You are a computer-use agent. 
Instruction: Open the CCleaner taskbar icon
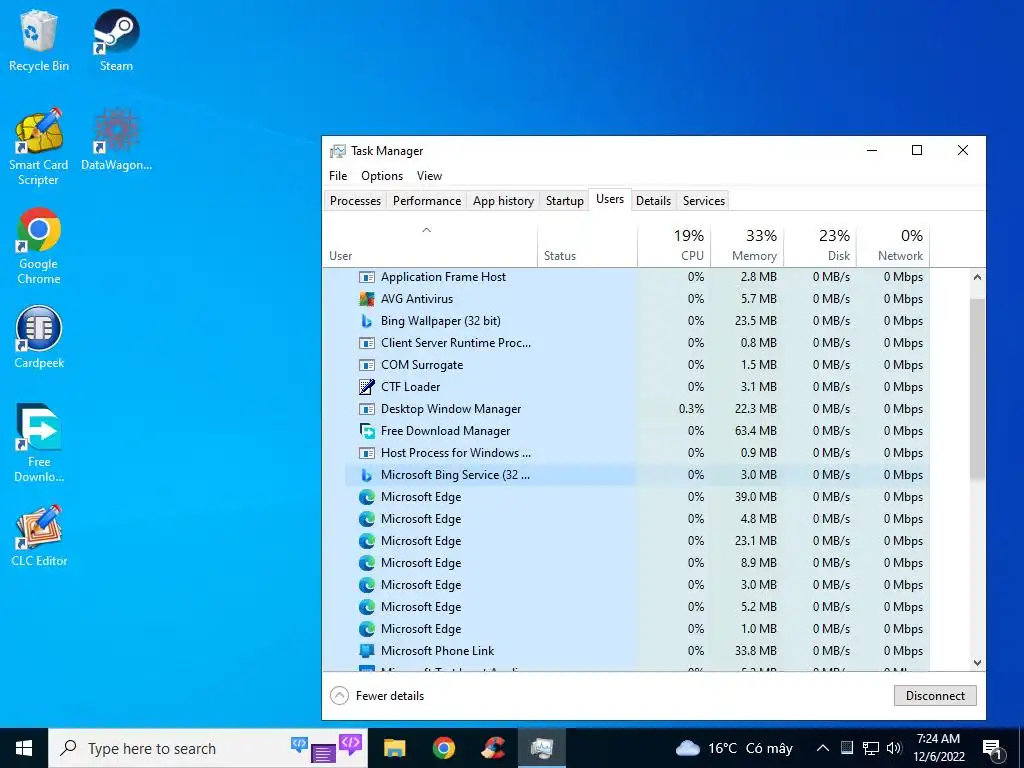493,748
